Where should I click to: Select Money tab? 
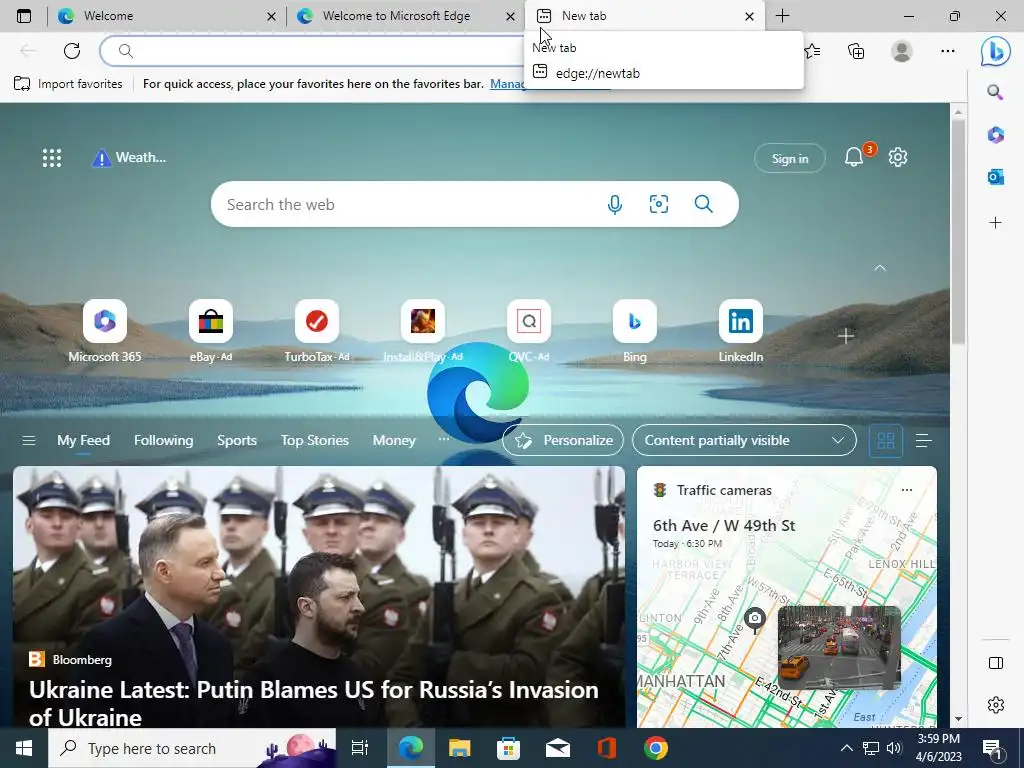tap(394, 441)
